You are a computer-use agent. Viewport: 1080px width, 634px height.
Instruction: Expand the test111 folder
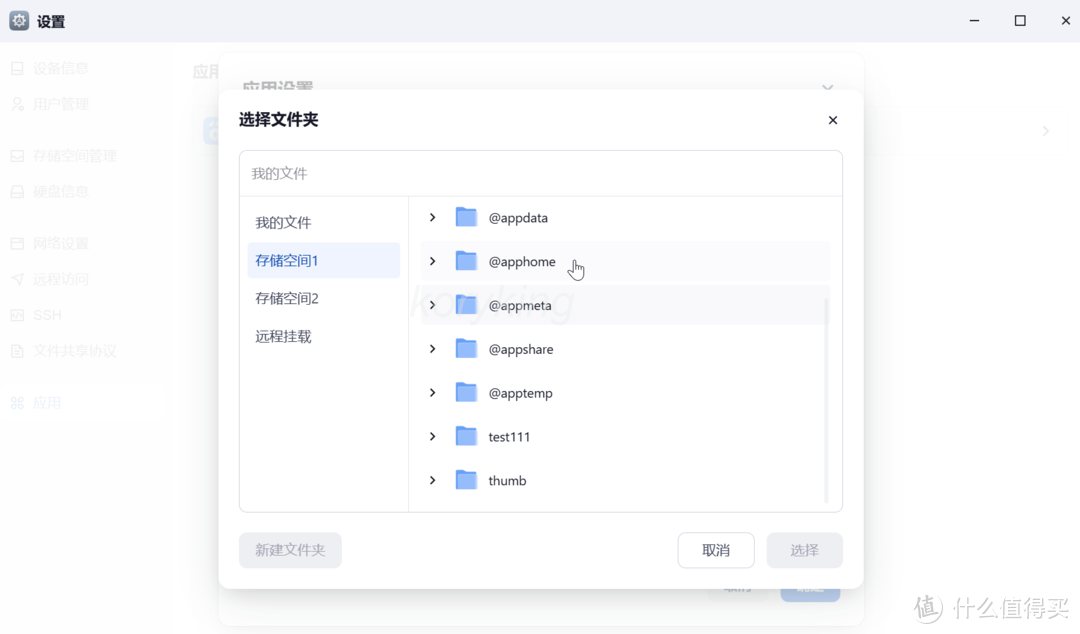tap(432, 436)
